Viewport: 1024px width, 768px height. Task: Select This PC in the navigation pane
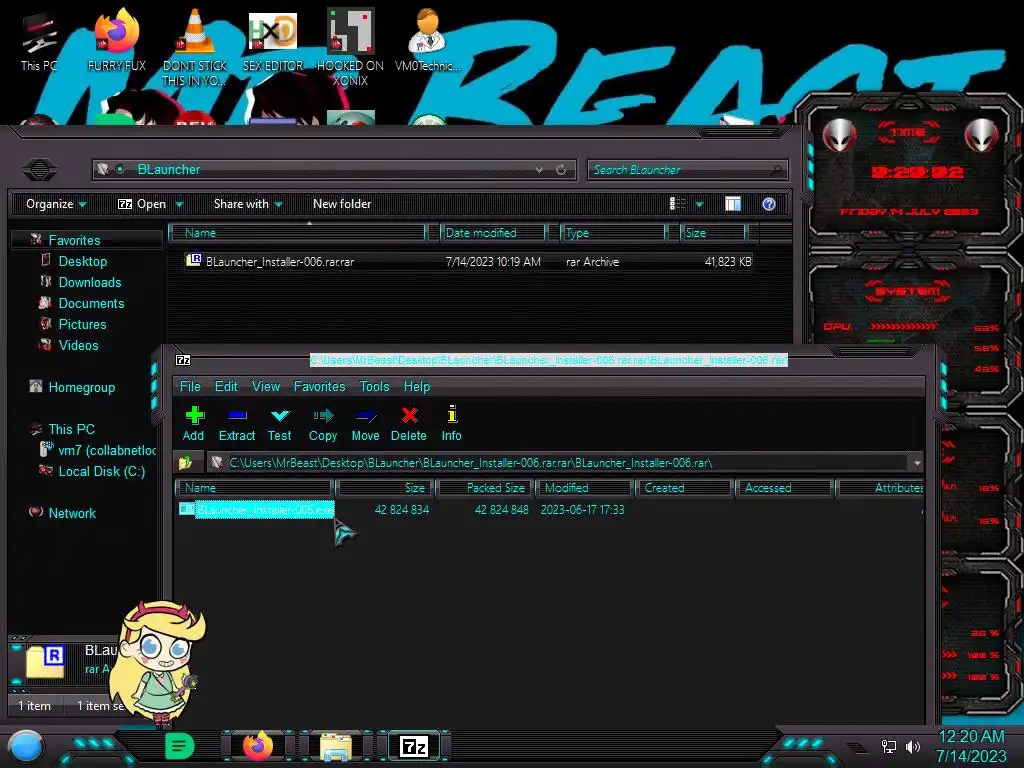(71, 429)
